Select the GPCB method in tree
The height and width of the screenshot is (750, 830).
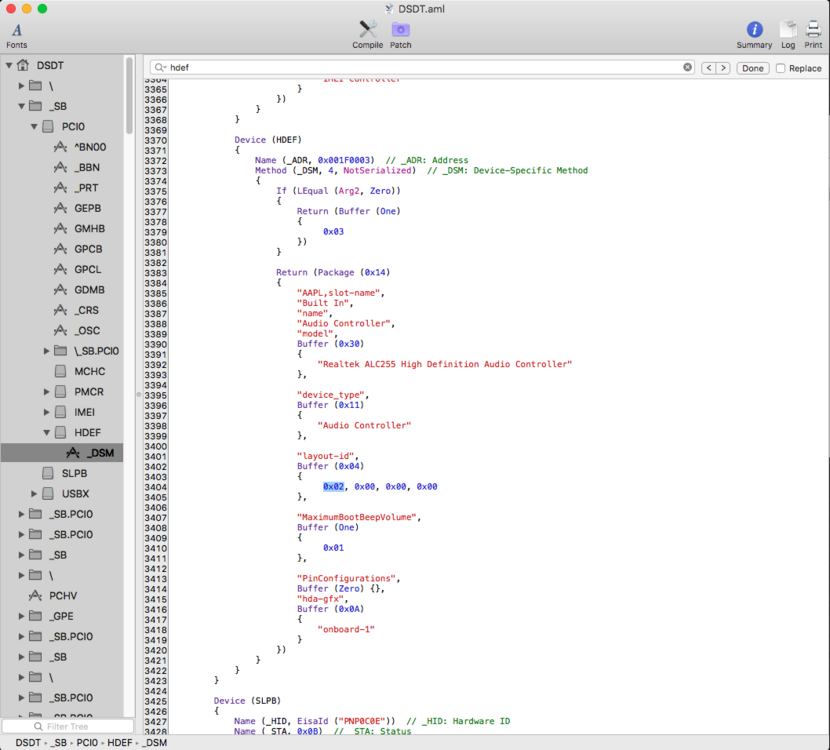(88, 249)
